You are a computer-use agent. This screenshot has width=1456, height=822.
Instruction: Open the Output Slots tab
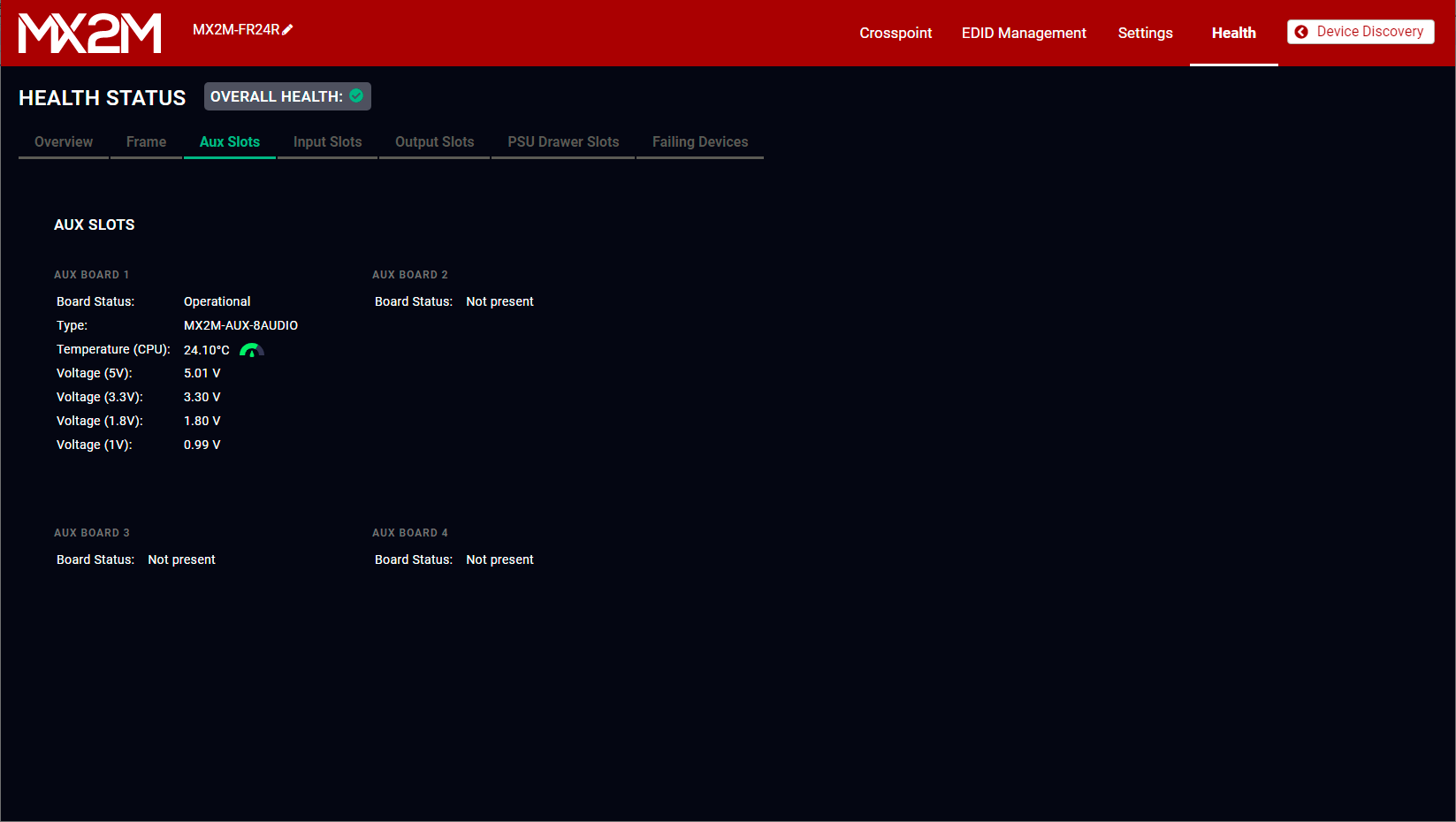(x=434, y=142)
